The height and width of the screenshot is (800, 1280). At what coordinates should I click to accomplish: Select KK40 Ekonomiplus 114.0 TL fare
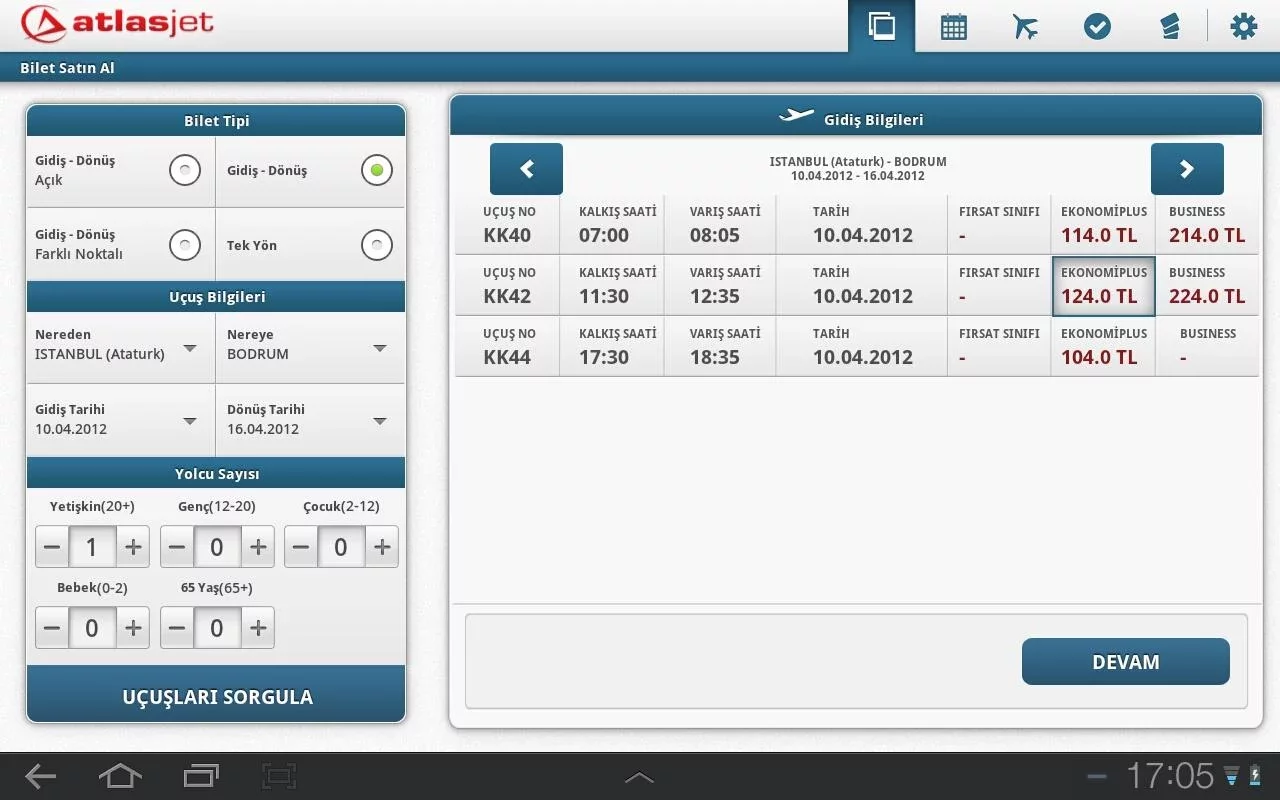1103,225
